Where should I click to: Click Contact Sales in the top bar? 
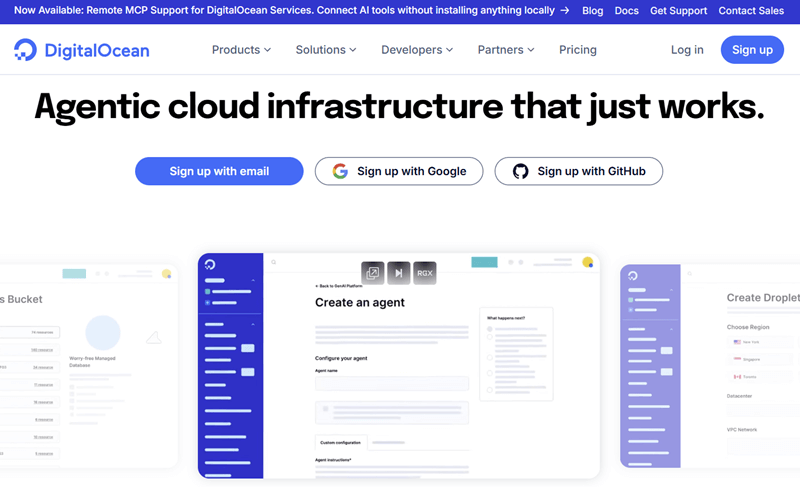point(751,11)
